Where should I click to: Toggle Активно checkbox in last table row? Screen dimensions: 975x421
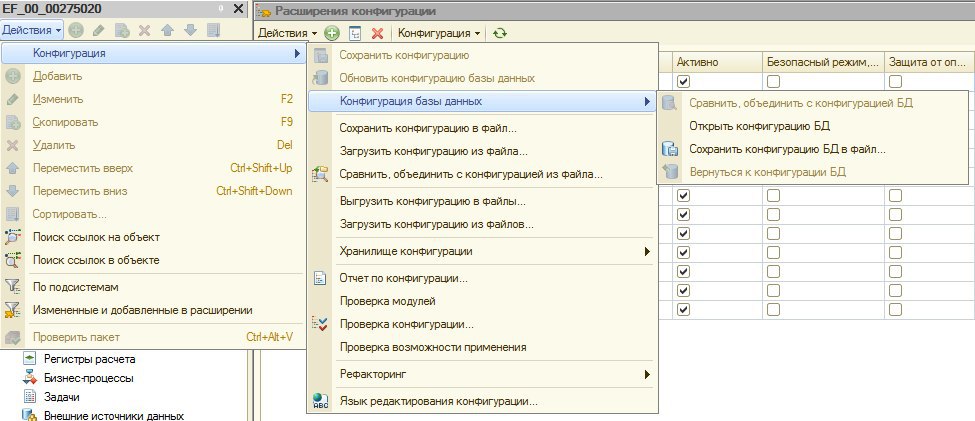click(x=683, y=309)
